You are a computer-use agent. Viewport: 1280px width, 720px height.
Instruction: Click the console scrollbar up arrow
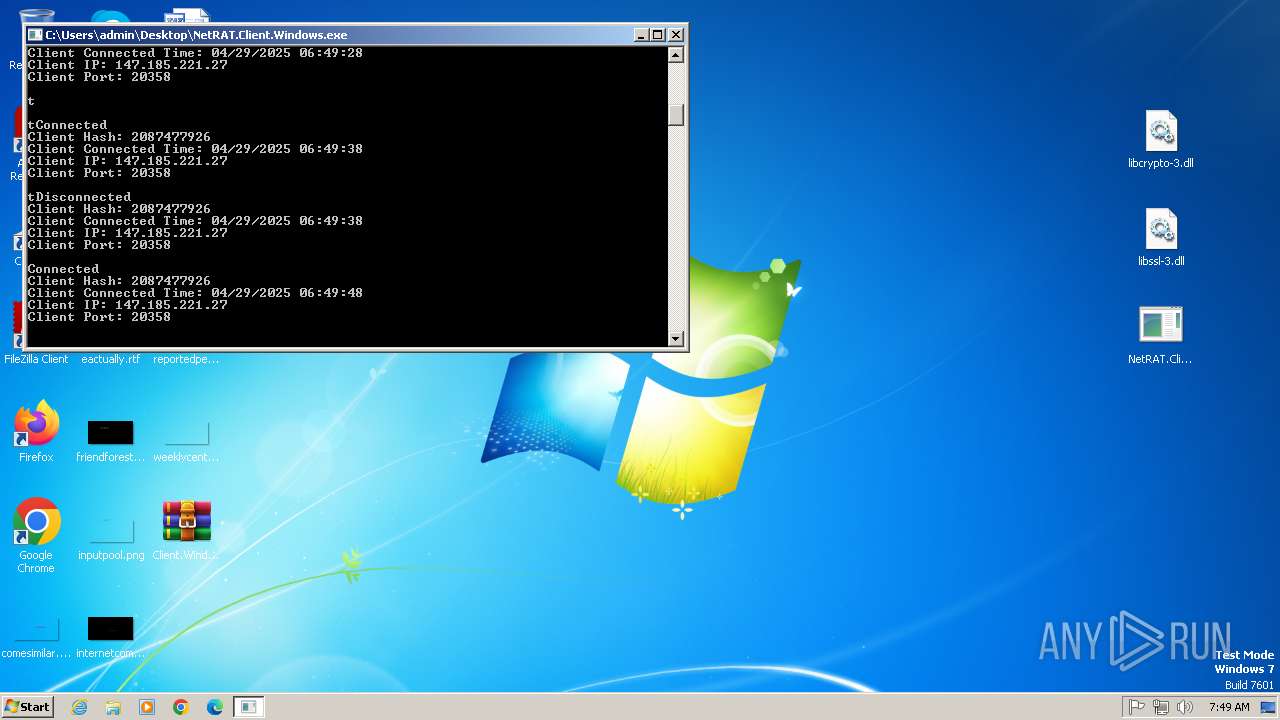coord(676,55)
